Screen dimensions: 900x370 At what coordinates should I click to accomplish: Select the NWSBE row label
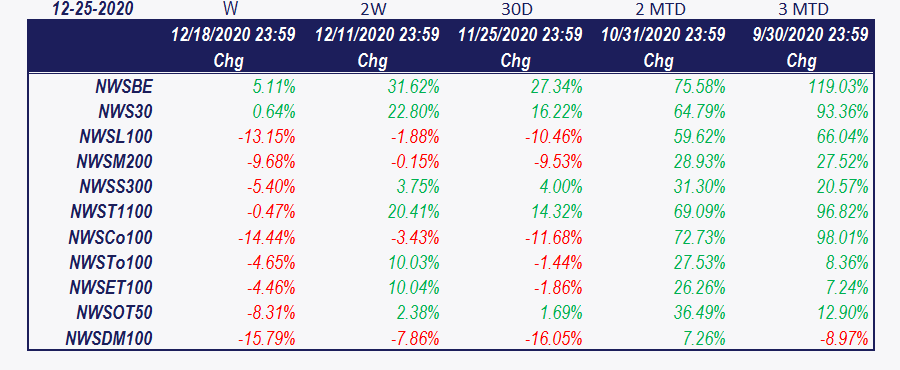point(124,87)
